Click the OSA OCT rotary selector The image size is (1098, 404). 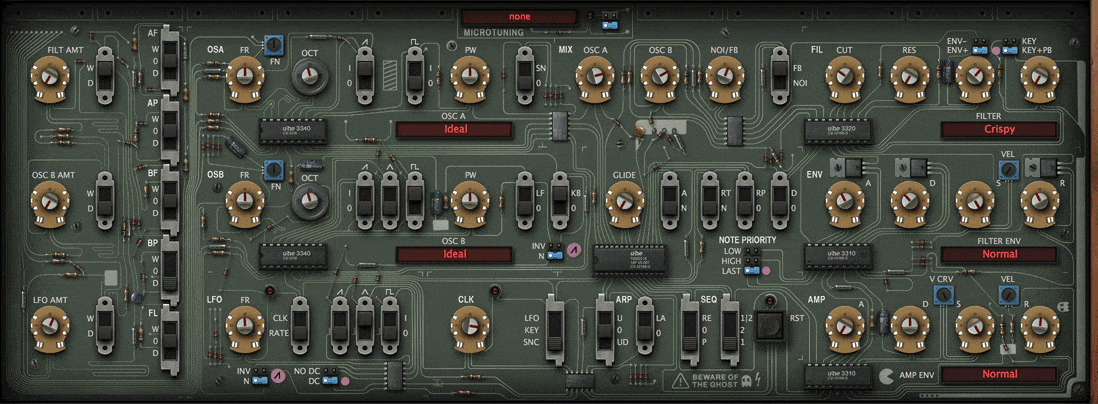[x=309, y=74]
